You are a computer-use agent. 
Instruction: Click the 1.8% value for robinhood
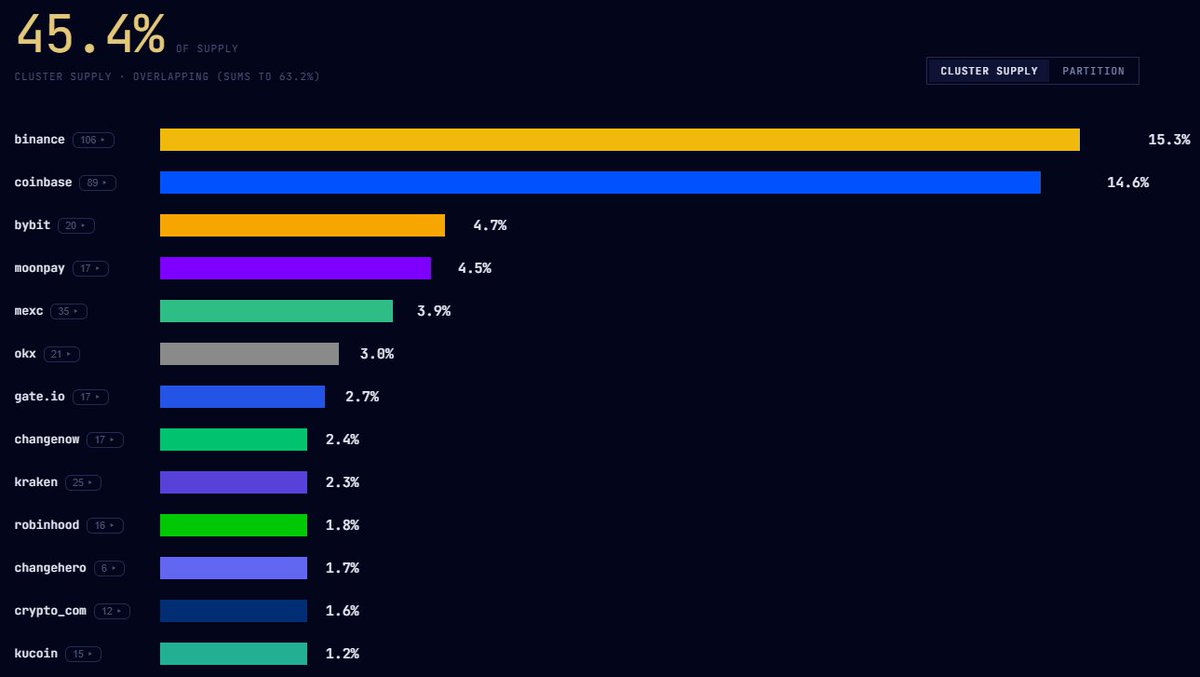tap(342, 526)
